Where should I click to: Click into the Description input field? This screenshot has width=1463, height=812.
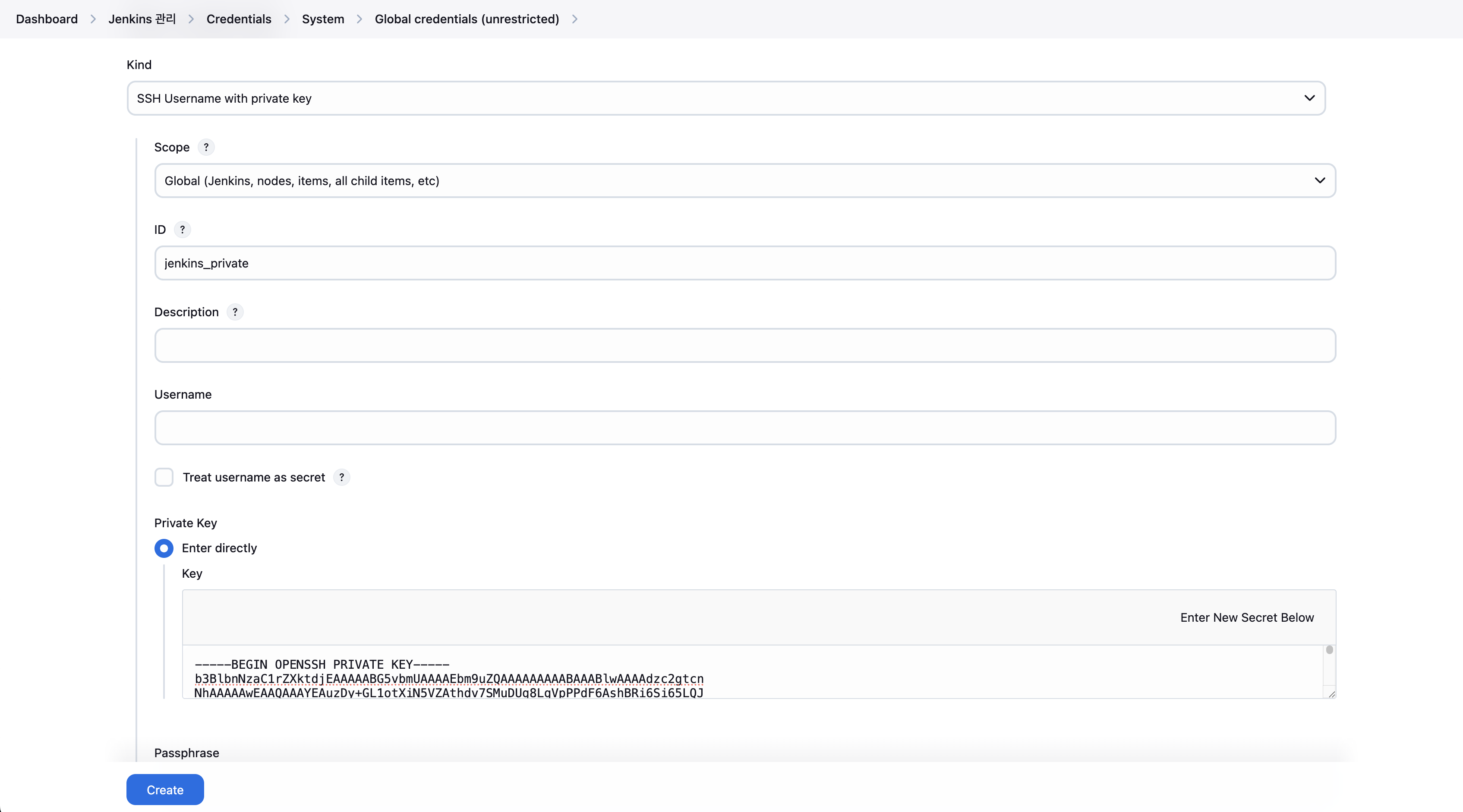point(744,345)
